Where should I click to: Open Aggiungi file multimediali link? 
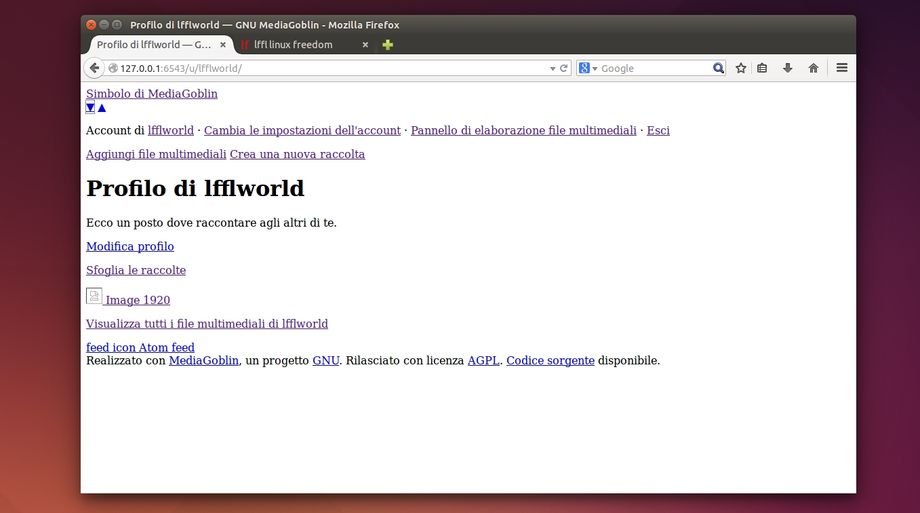pyautogui.click(x=156, y=154)
